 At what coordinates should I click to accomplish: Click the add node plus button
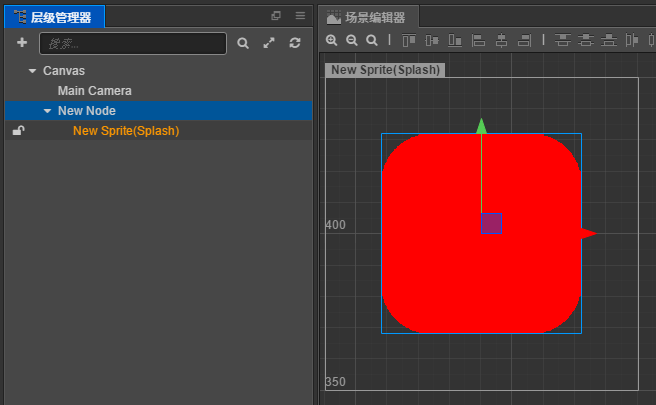pyautogui.click(x=22, y=43)
